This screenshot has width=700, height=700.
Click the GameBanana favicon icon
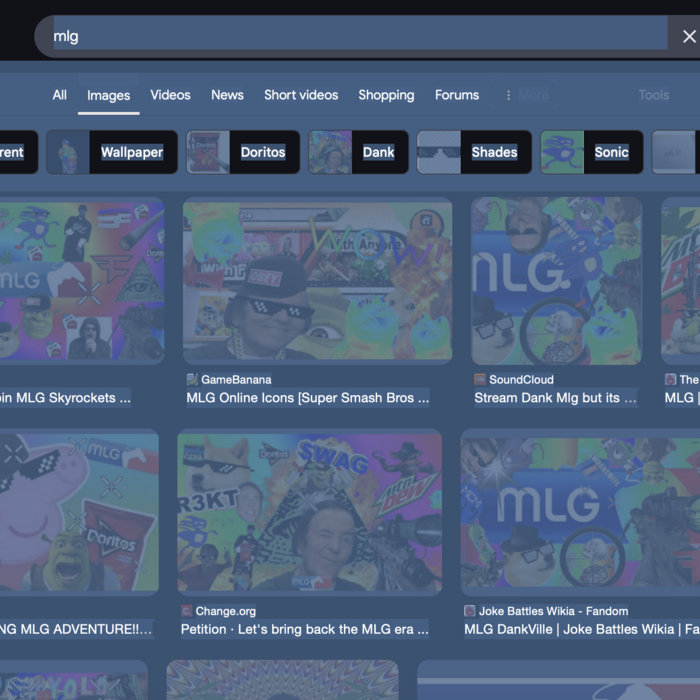click(x=192, y=380)
